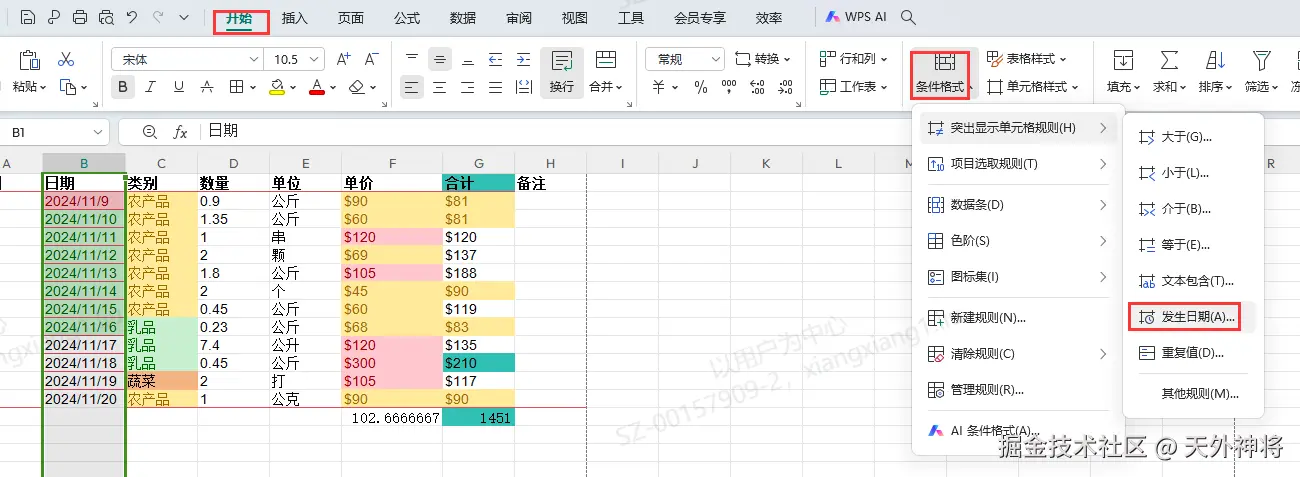Click the WPS AI button
Viewport: 1300px width, 477px height.
tap(857, 18)
